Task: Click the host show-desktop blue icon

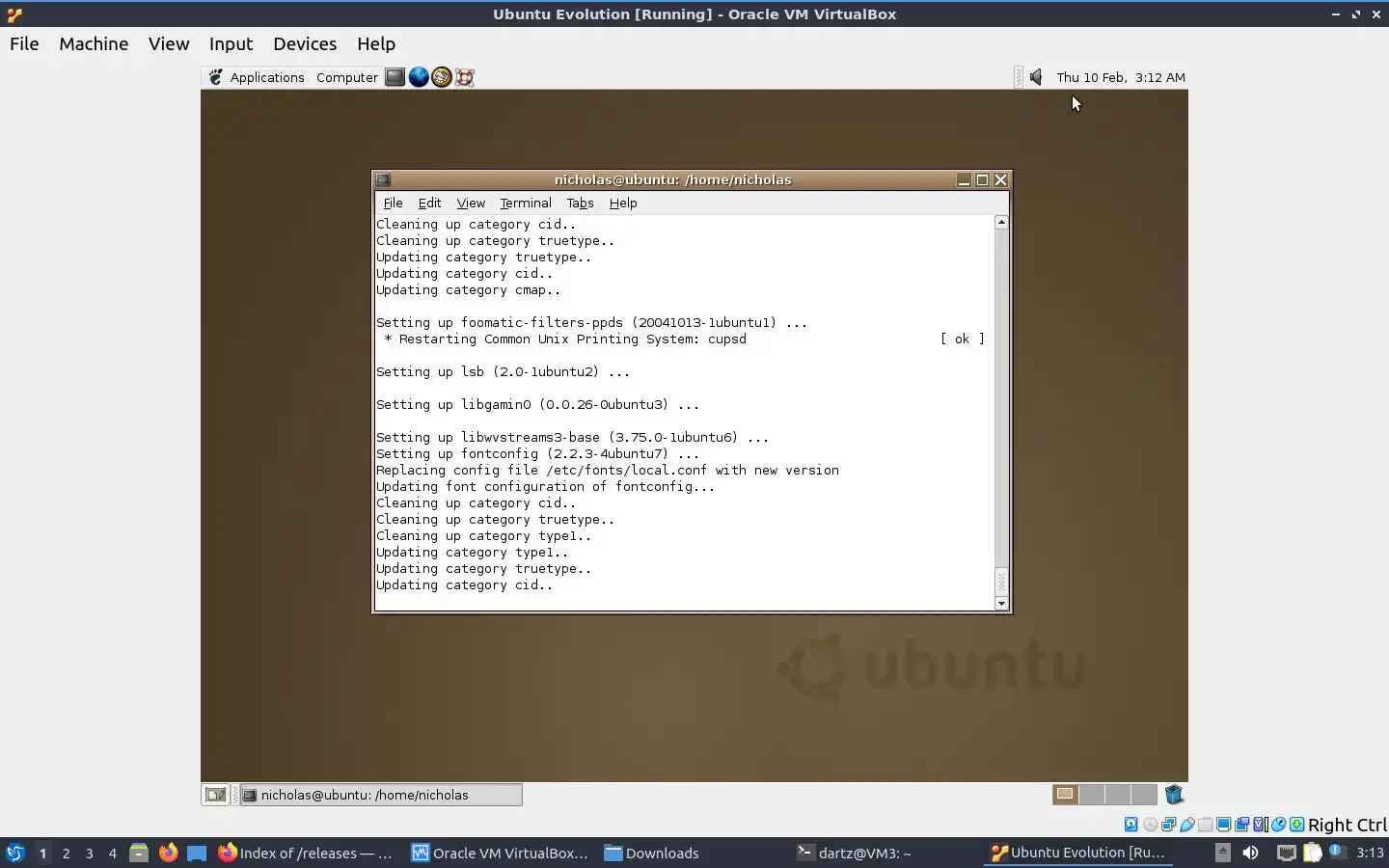Action: (197, 853)
